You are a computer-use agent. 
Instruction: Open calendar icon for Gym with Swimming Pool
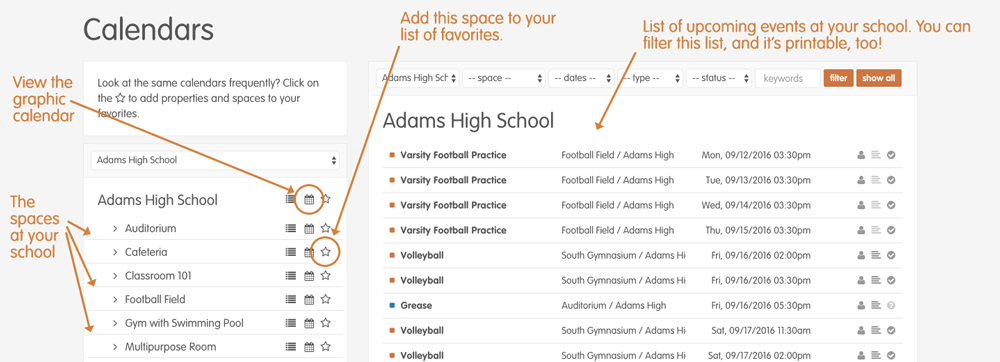point(309,323)
